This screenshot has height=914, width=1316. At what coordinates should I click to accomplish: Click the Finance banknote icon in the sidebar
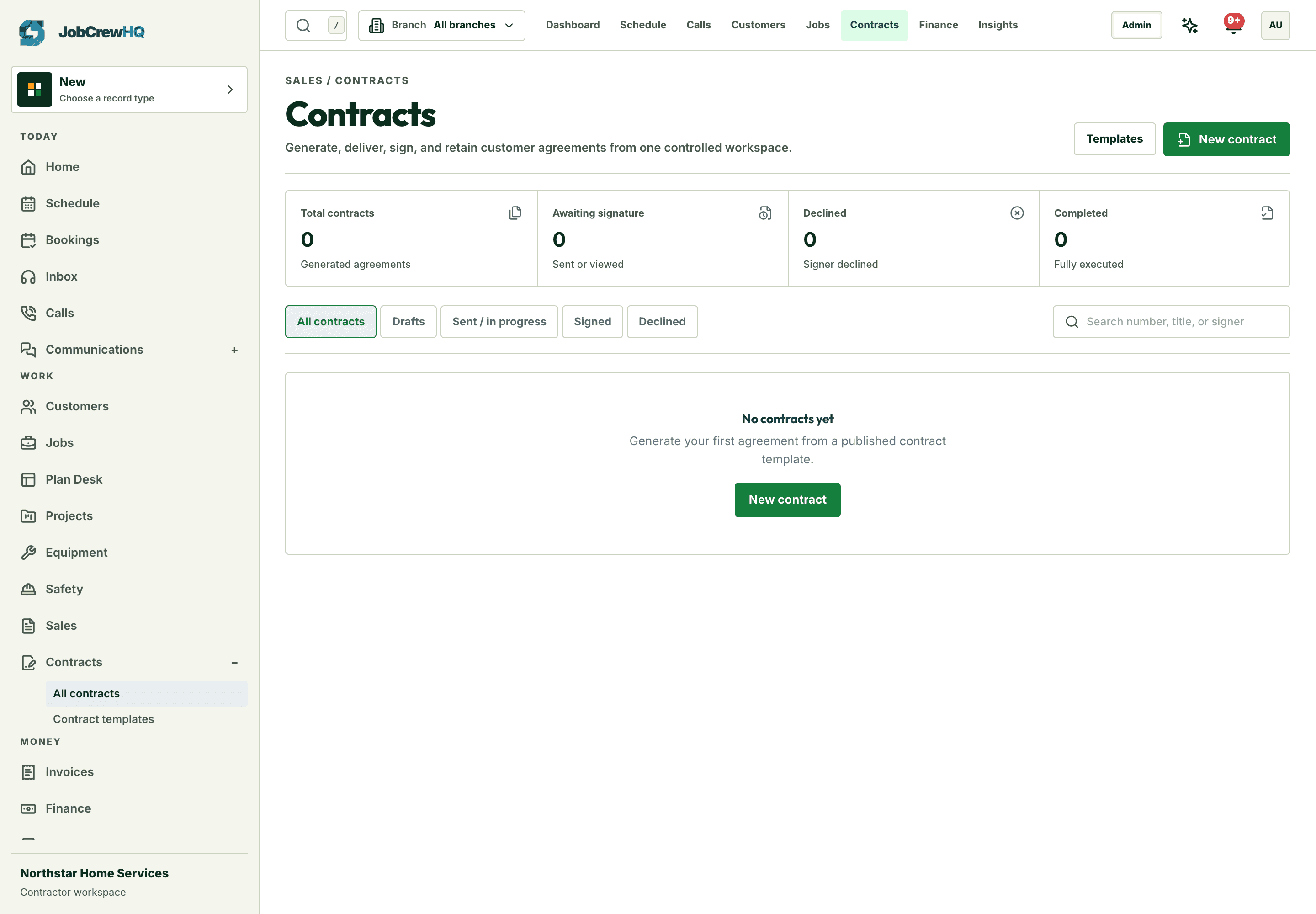click(28, 808)
